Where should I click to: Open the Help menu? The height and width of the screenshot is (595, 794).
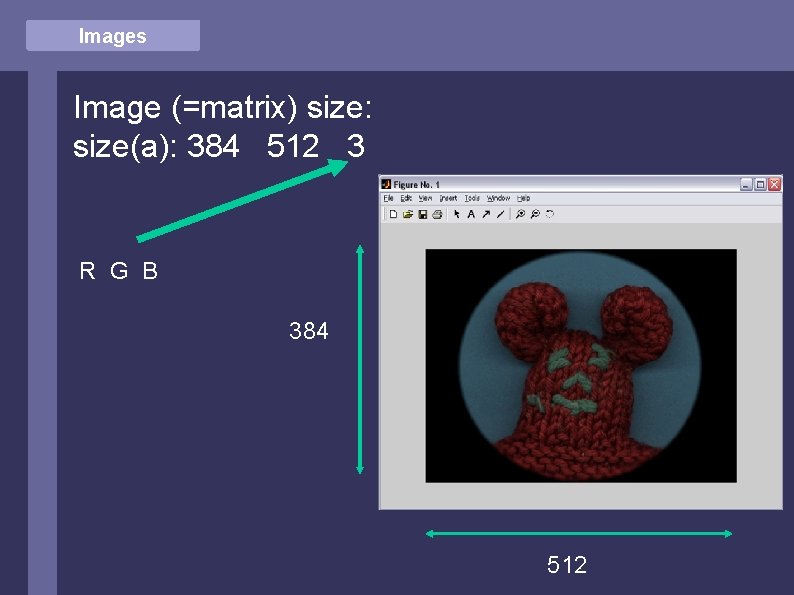click(x=523, y=198)
